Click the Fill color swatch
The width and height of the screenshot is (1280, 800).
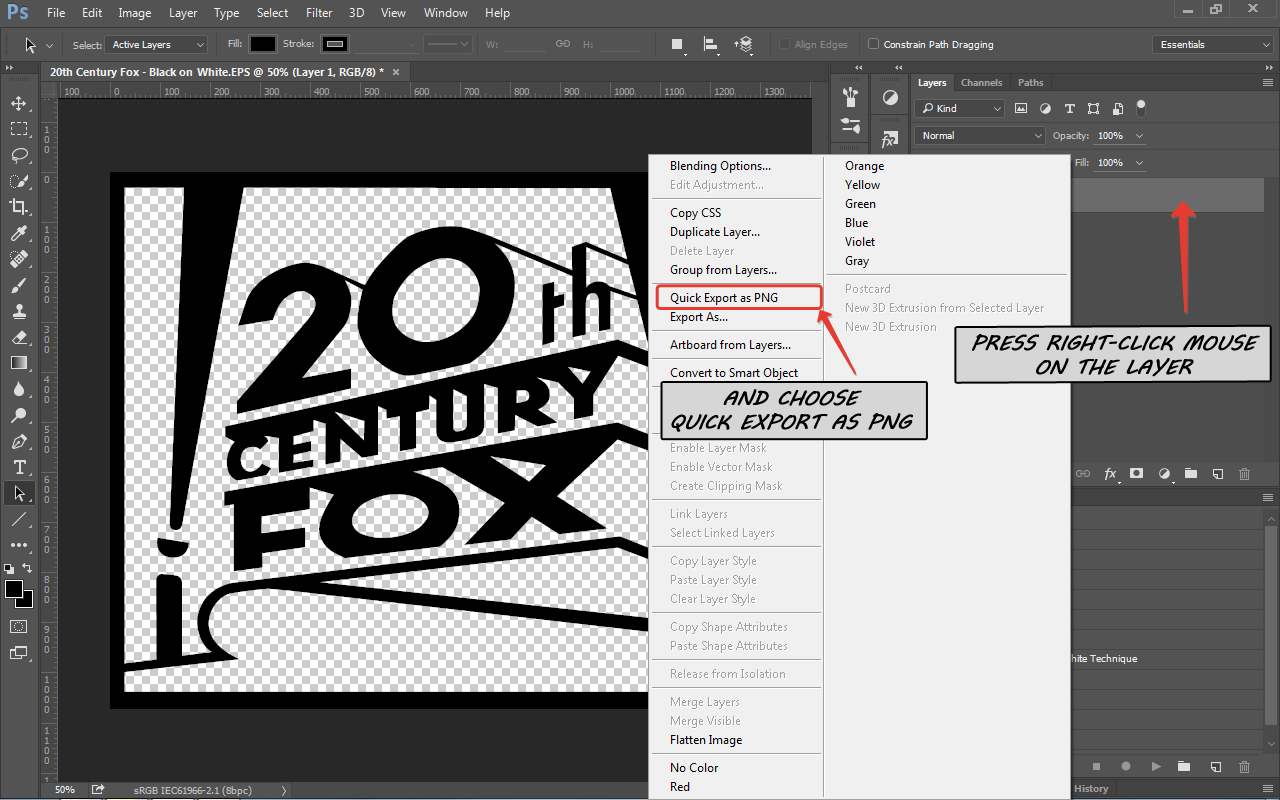[x=262, y=44]
